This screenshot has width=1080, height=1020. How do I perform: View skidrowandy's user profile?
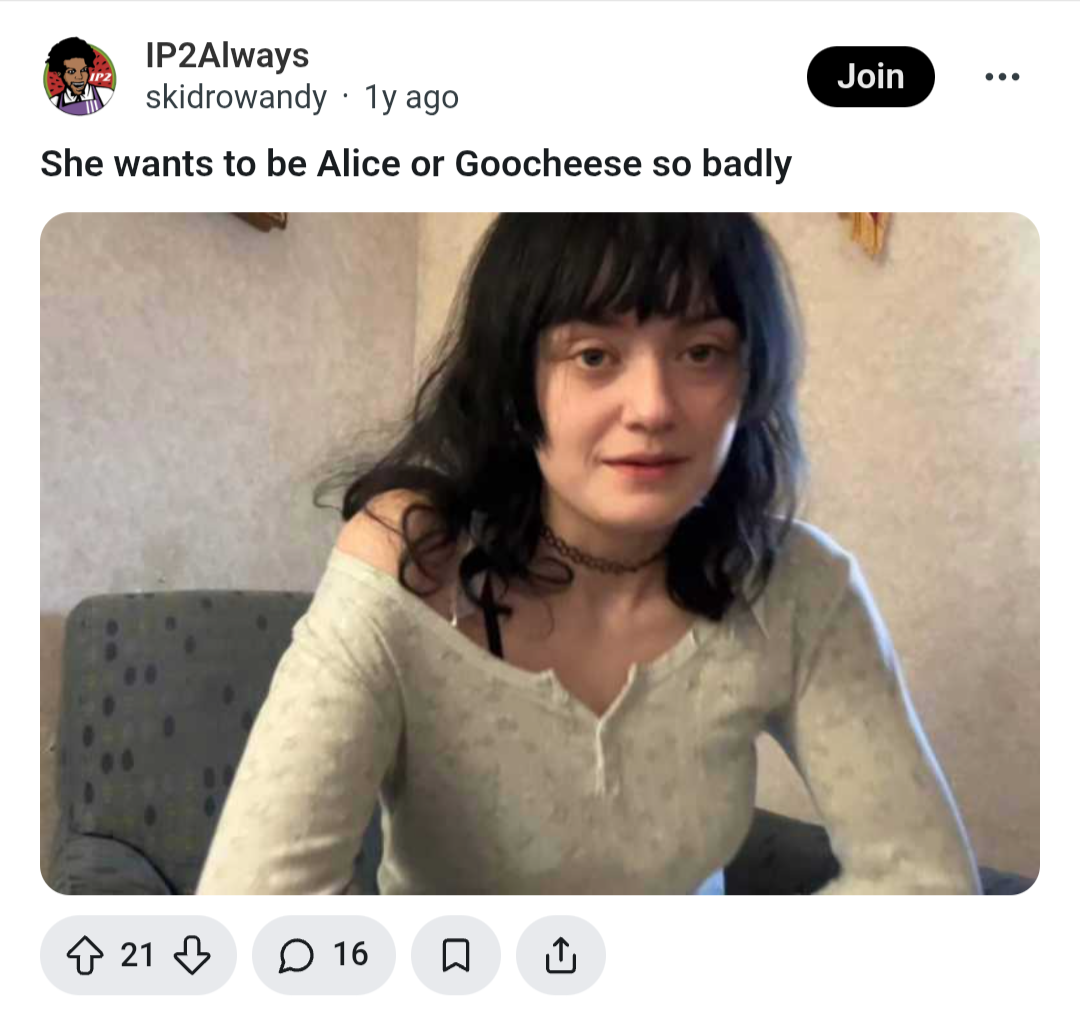point(236,97)
